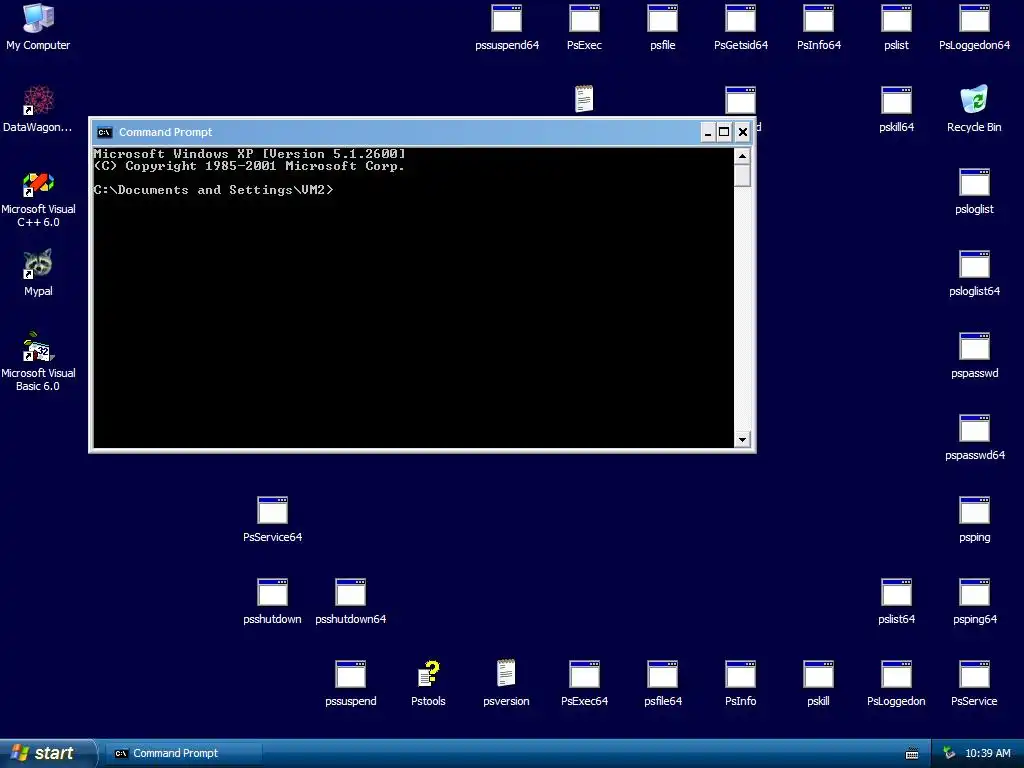Click Command Prompt taskbar button
The width and height of the screenshot is (1024, 768).
click(184, 754)
